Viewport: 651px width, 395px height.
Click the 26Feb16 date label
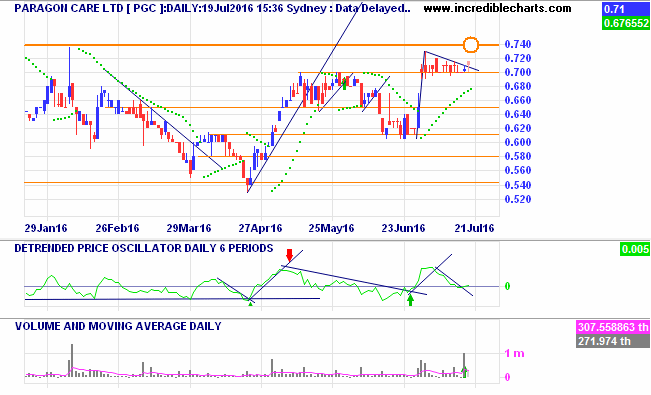point(117,228)
